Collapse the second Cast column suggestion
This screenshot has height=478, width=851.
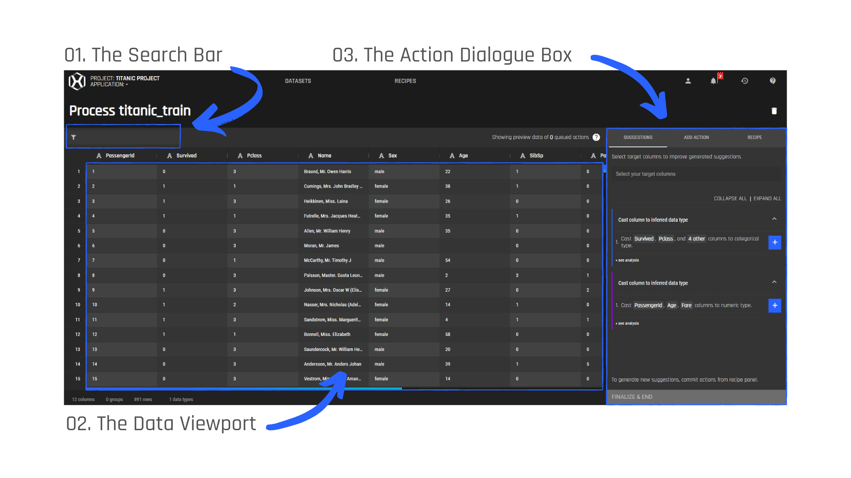[x=774, y=282]
